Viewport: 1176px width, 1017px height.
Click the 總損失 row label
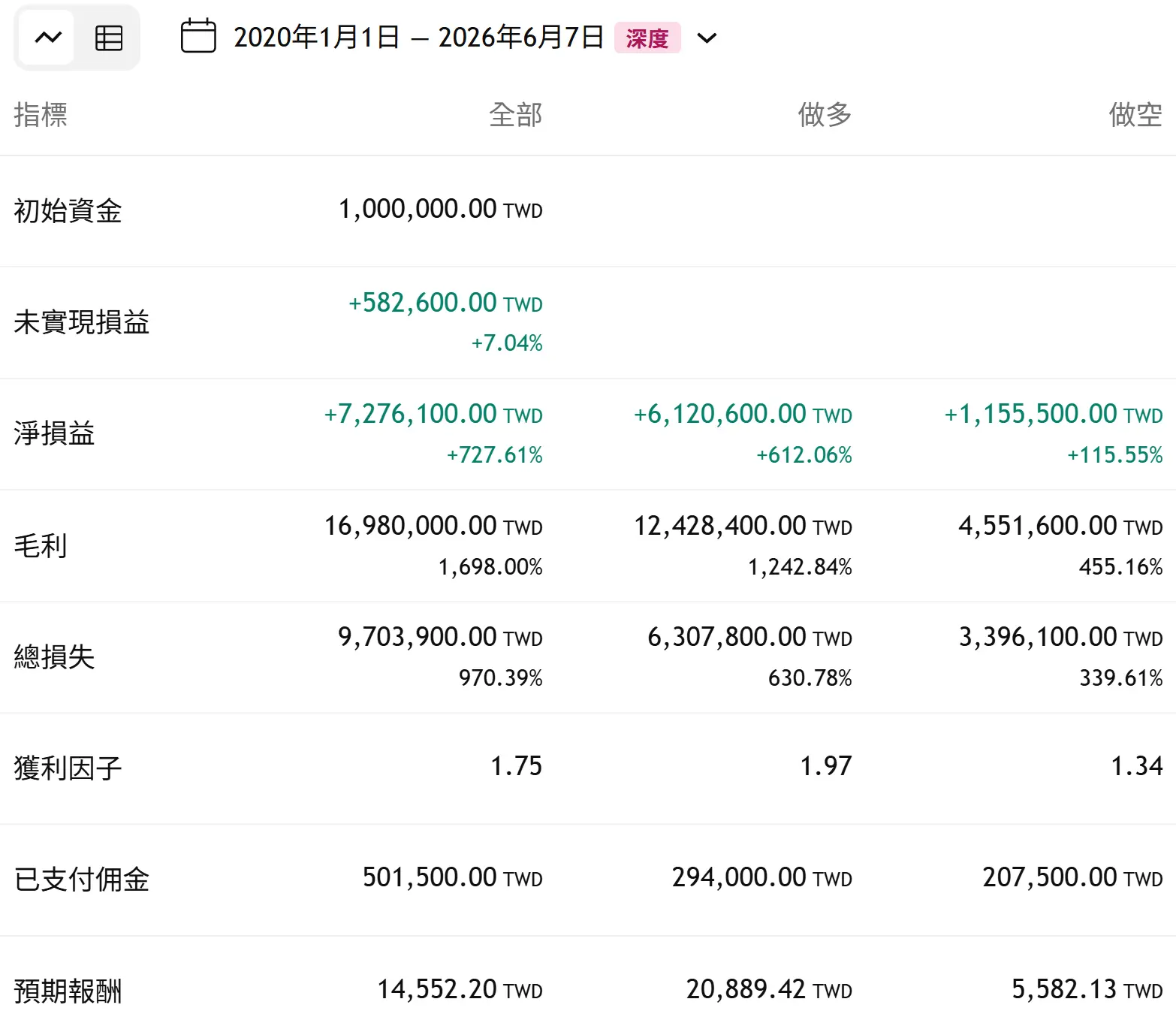54,657
